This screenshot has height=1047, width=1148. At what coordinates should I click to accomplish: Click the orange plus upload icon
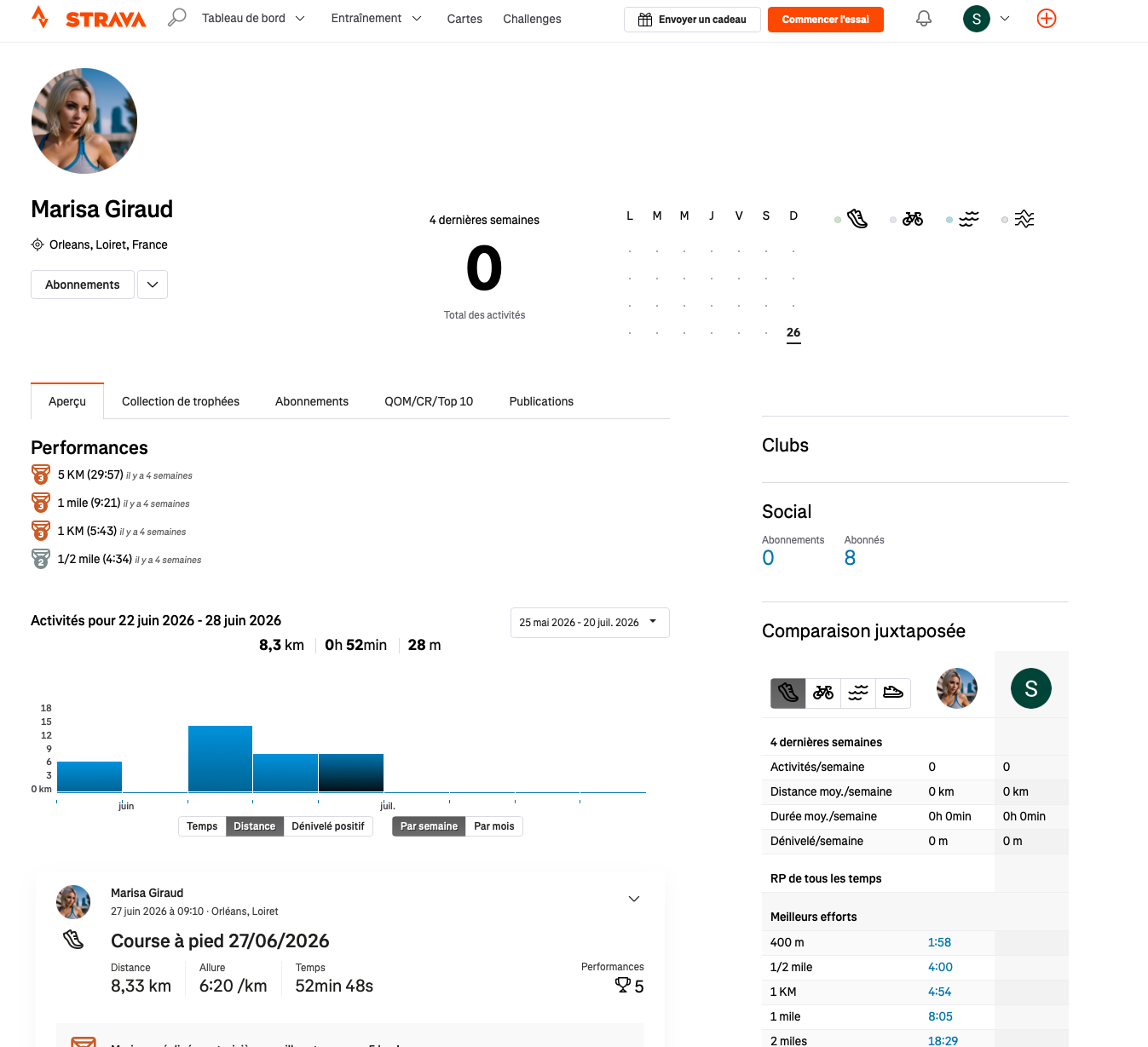[1047, 18]
